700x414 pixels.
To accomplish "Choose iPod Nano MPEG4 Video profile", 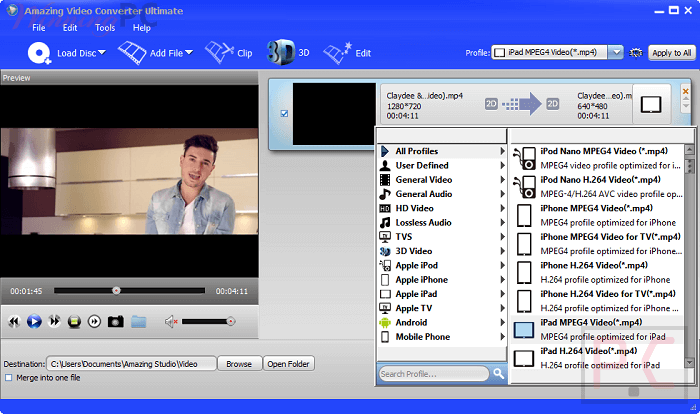I will (x=597, y=158).
